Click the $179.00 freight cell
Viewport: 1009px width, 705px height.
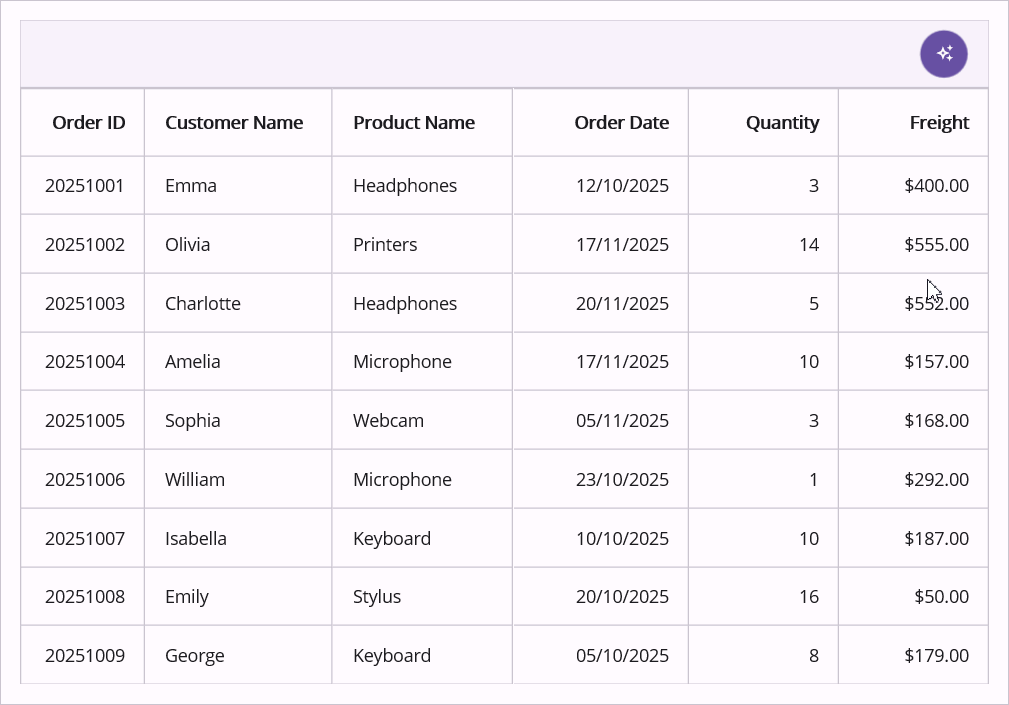936,656
